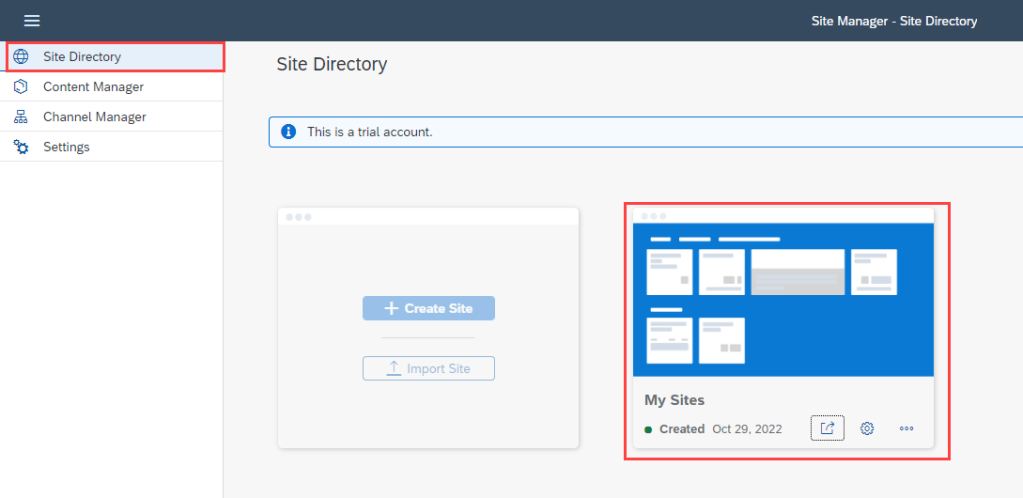The width and height of the screenshot is (1023, 498).
Task: Click the My Sites preview thumbnail
Action: point(783,299)
